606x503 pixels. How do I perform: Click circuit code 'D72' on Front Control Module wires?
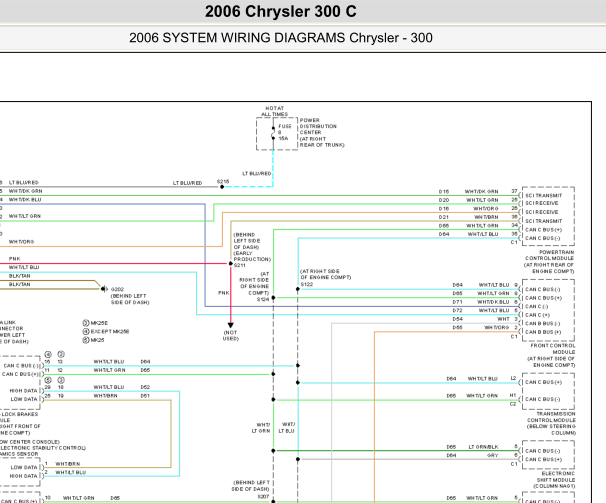(x=457, y=310)
